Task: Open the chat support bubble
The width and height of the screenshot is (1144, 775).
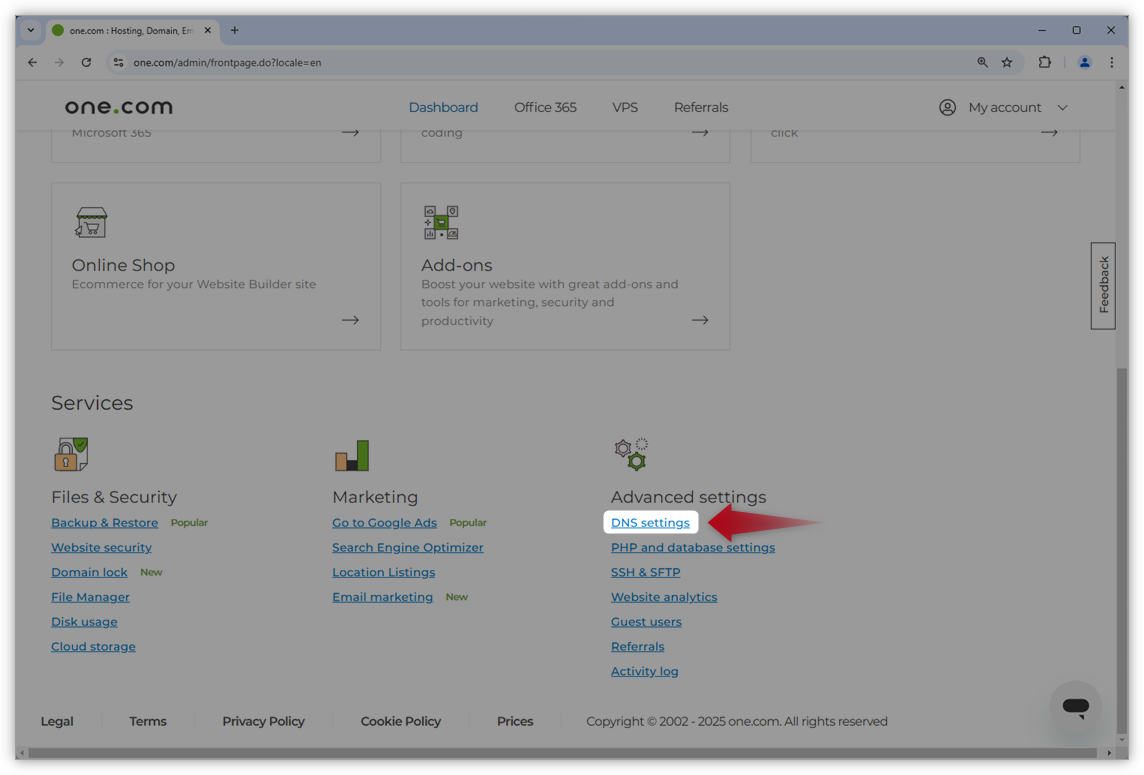Action: (1075, 706)
